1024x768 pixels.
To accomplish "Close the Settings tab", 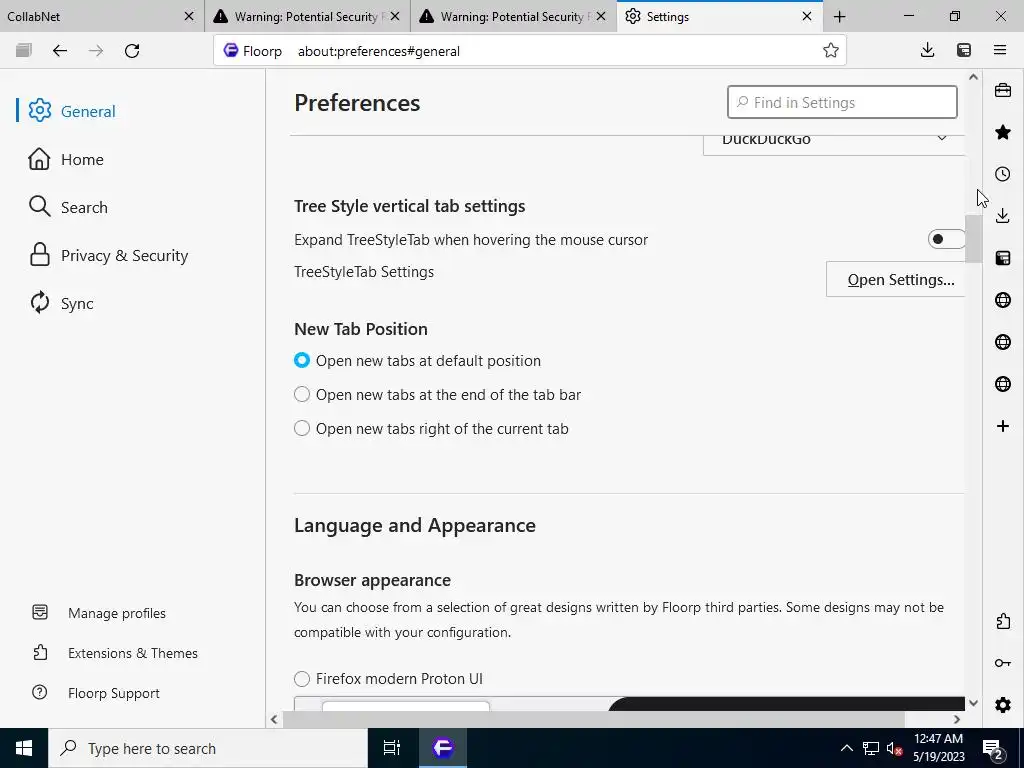I will coord(807,17).
